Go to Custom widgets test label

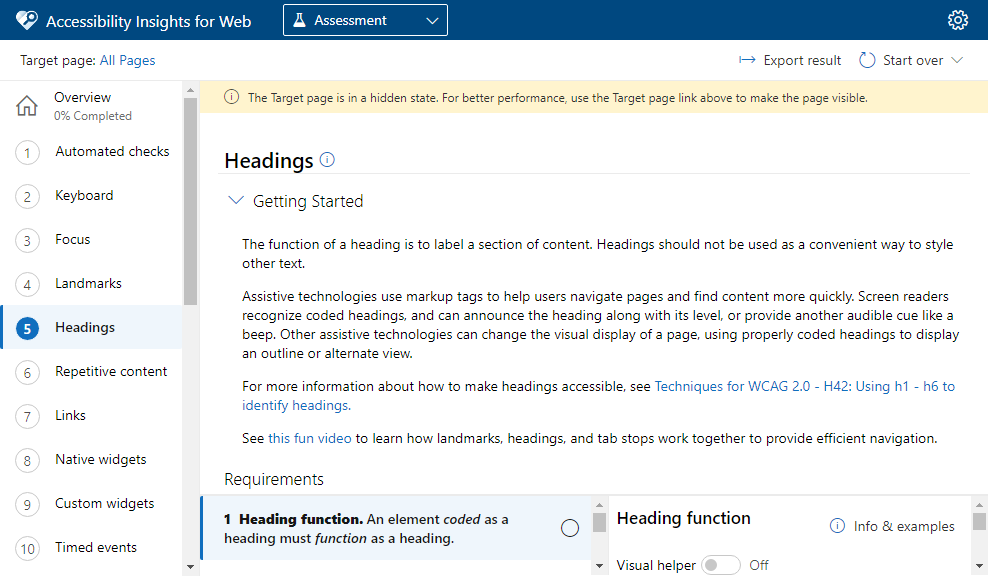pos(105,504)
